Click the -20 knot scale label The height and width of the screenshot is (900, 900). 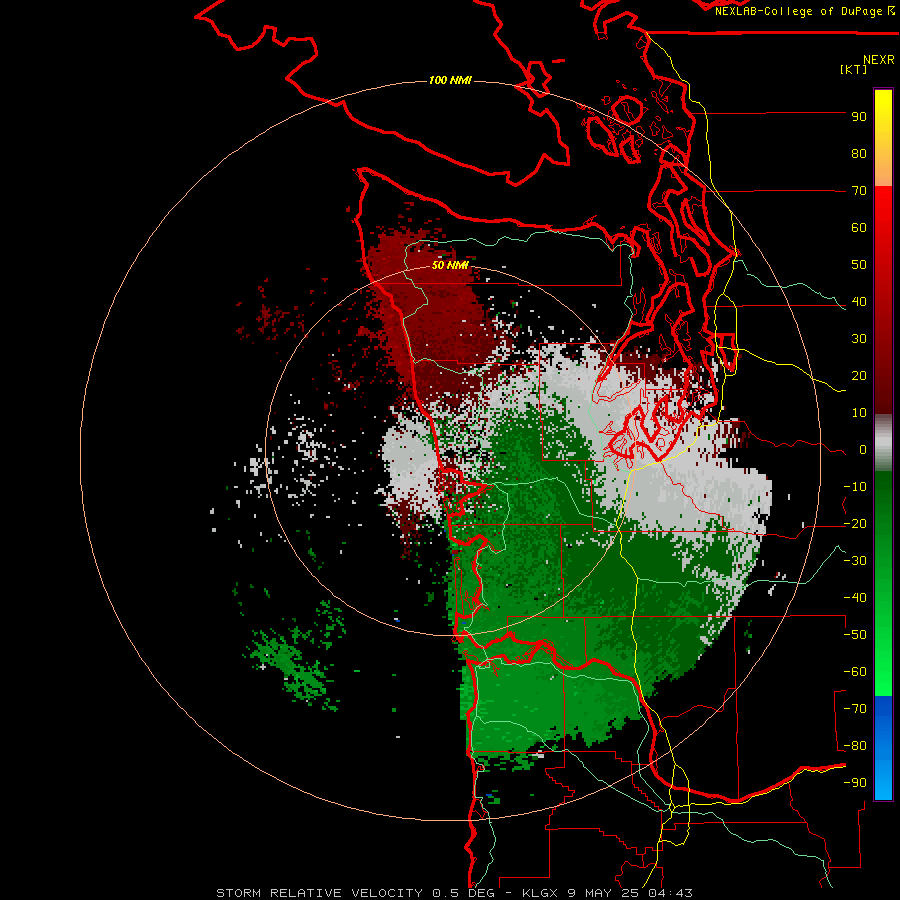pos(855,524)
